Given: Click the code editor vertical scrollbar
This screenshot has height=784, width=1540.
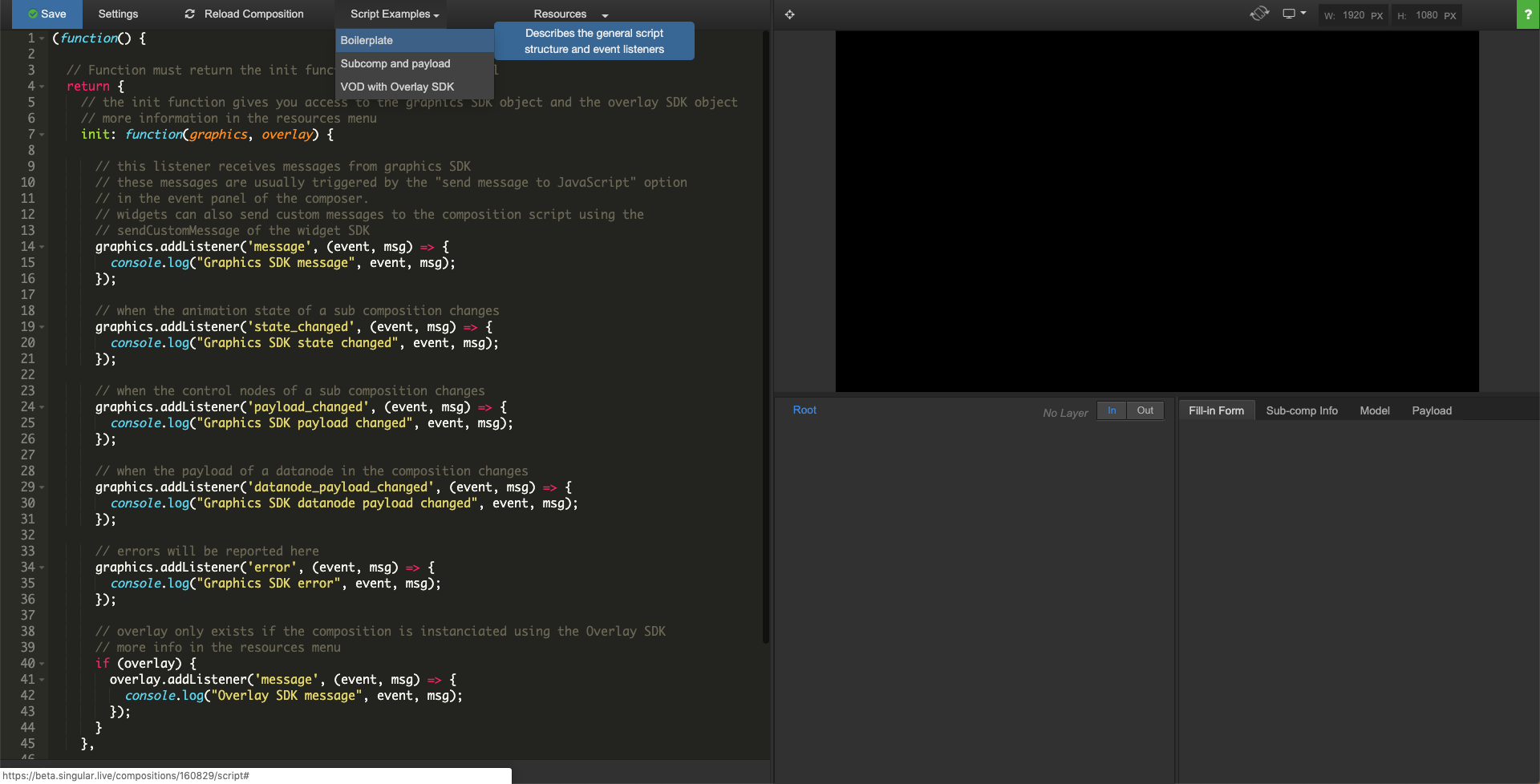Looking at the screenshot, I should coord(765,337).
